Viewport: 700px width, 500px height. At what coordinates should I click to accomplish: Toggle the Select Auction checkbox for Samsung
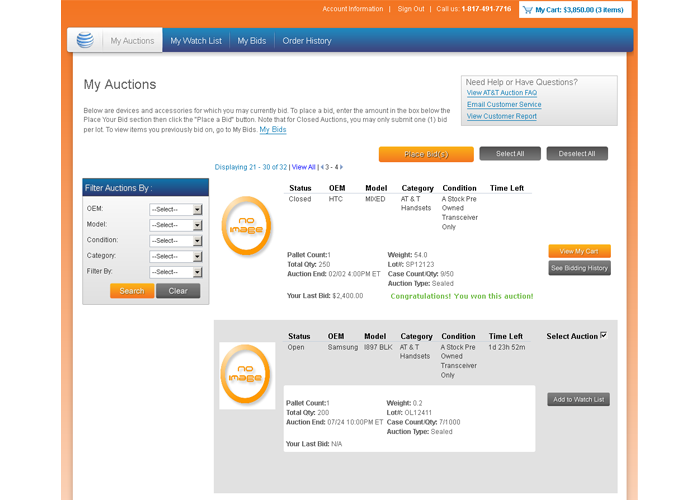coord(604,335)
